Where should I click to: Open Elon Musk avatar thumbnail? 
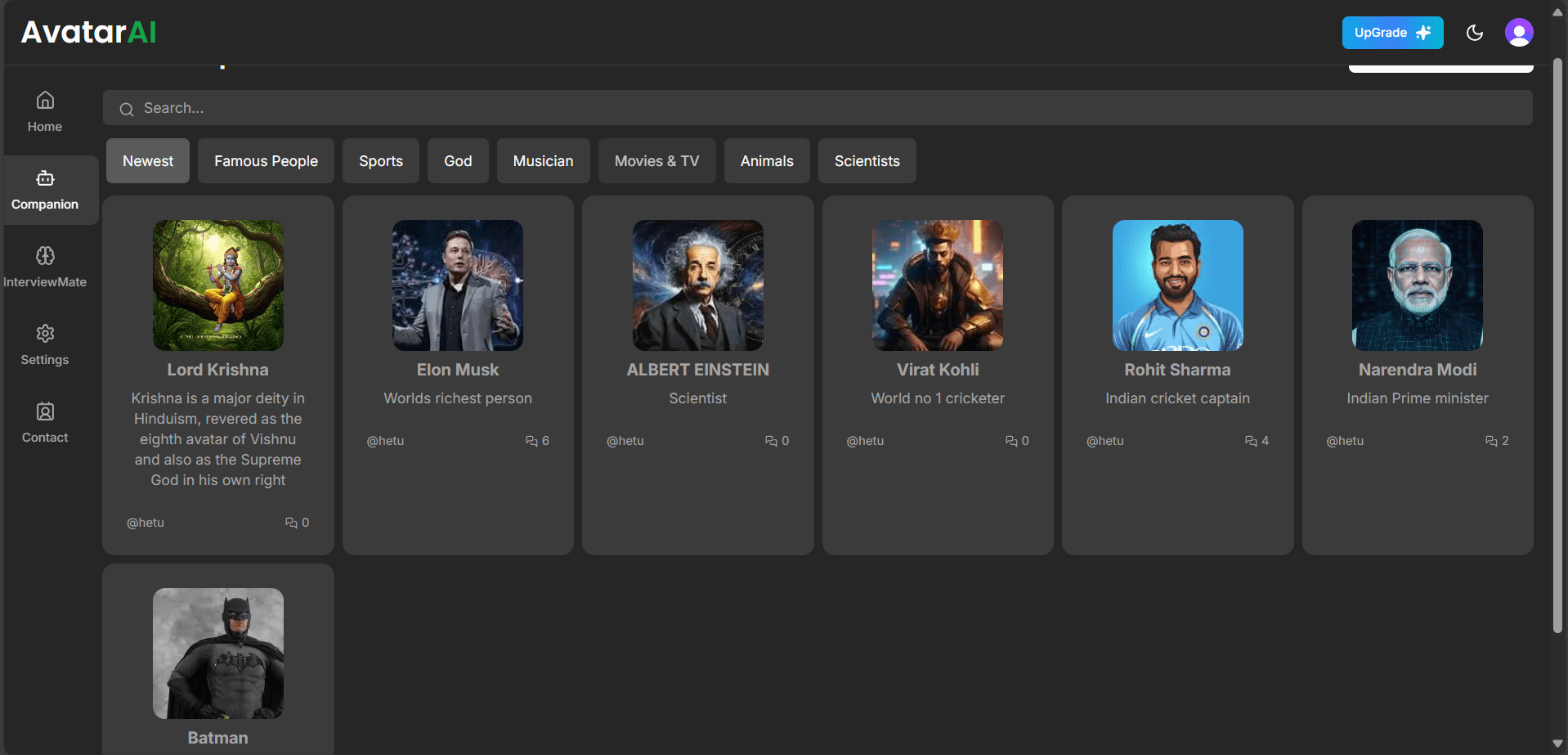pos(458,285)
